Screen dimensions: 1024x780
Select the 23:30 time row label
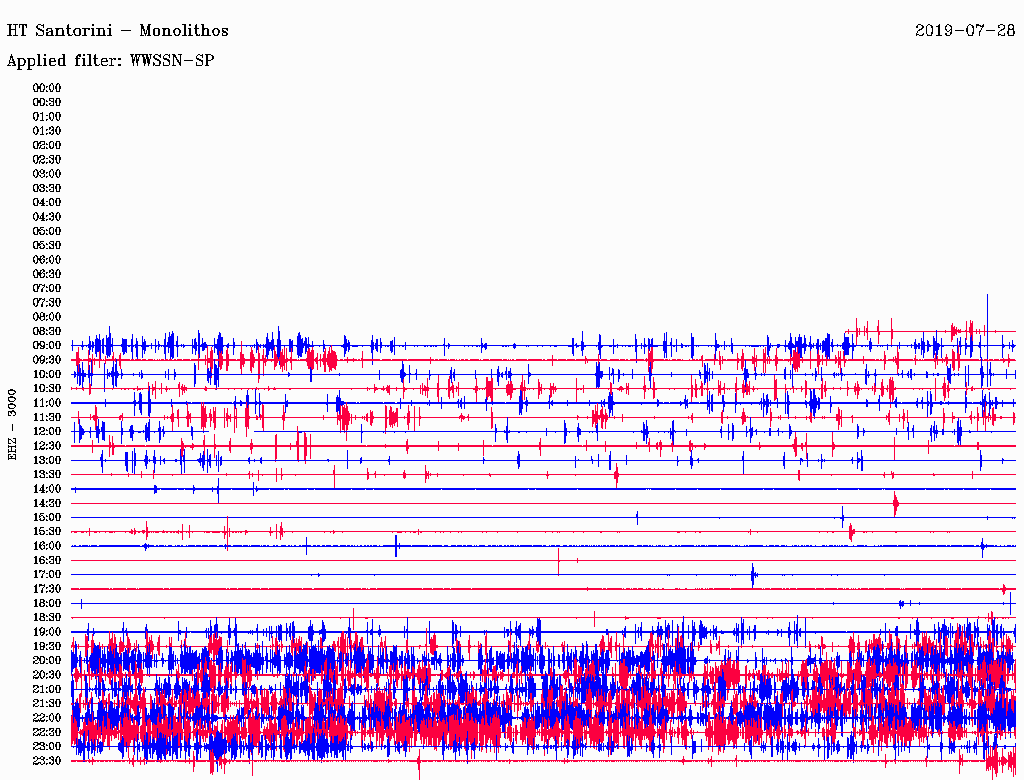(47, 761)
